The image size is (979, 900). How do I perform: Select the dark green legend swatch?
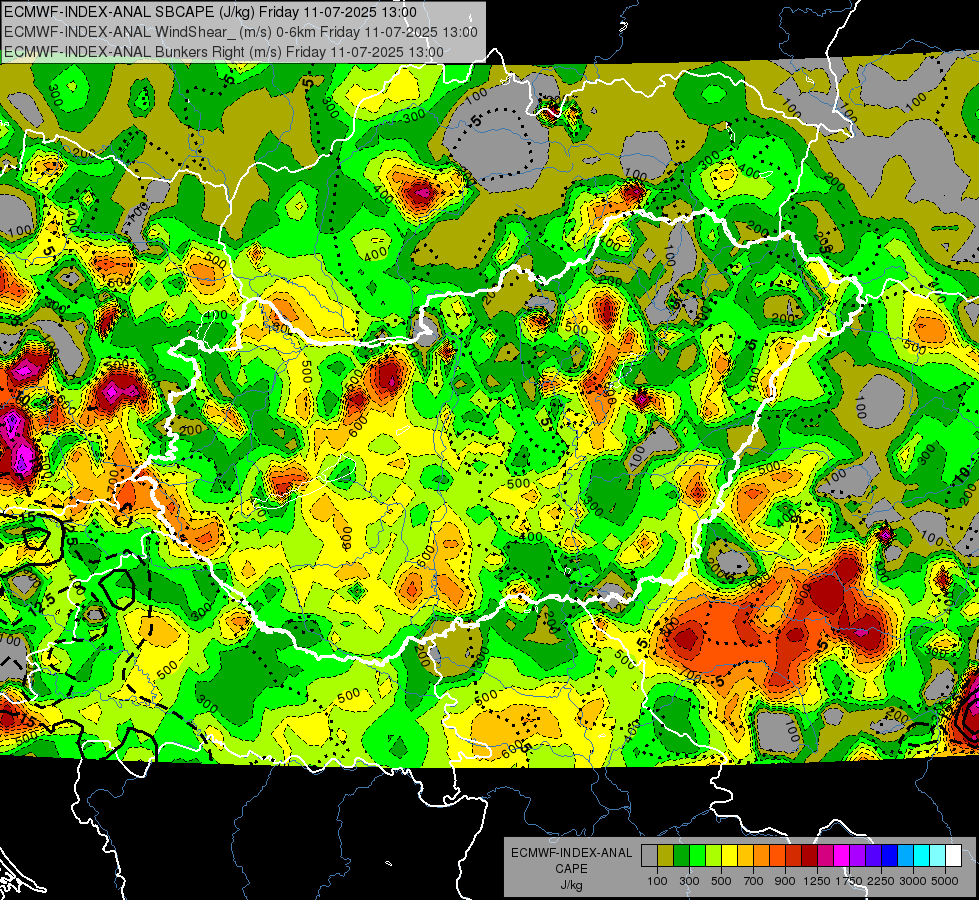681,856
